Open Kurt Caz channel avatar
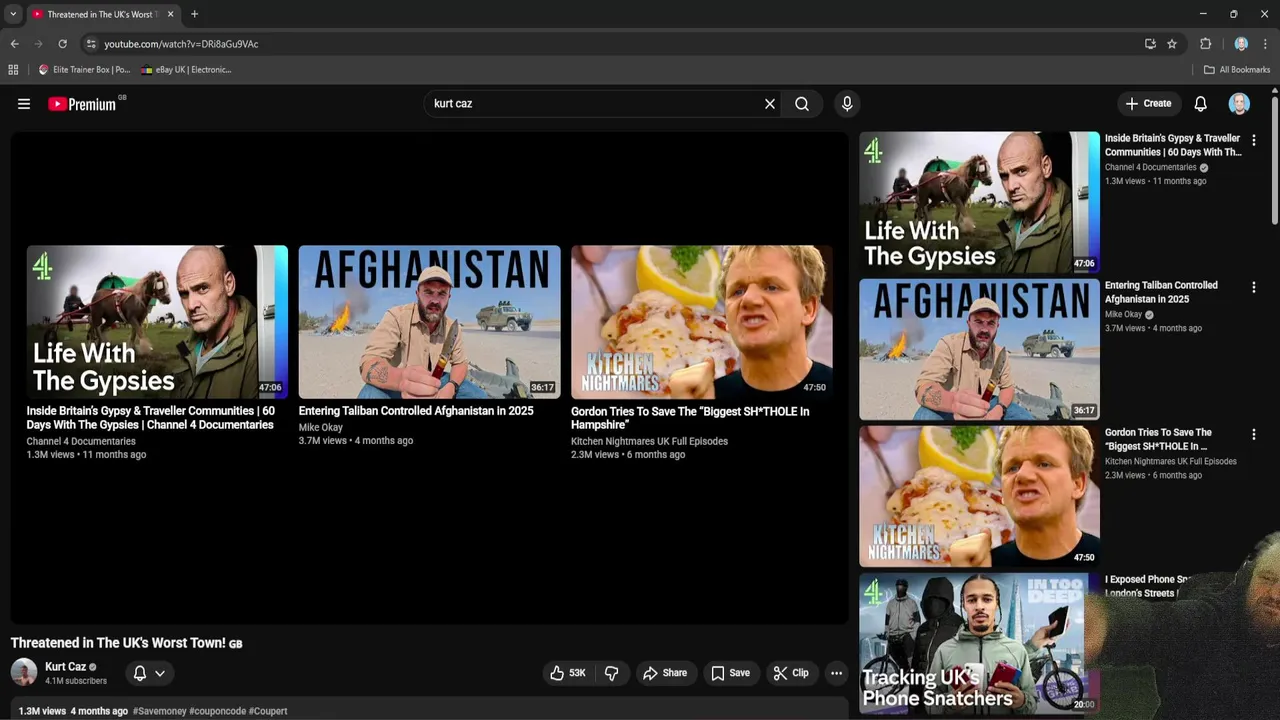The height and width of the screenshot is (720, 1280). coord(24,673)
